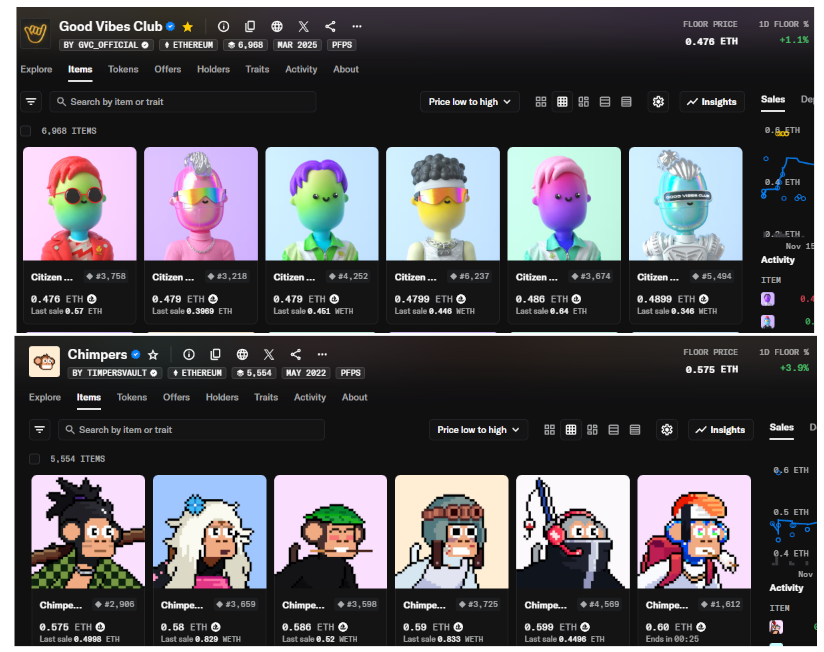Open Chimpers view settings gear
The image size is (824, 652).
pos(667,430)
